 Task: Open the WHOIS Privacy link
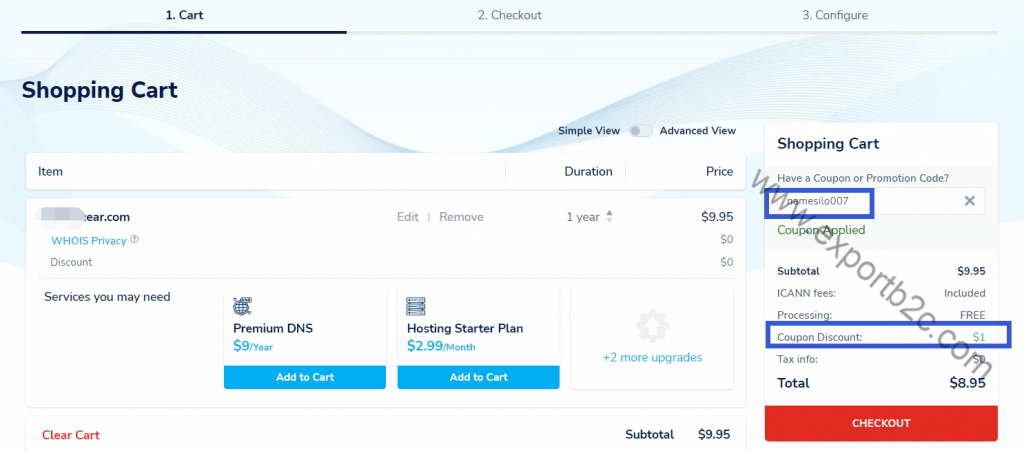pyautogui.click(x=88, y=240)
